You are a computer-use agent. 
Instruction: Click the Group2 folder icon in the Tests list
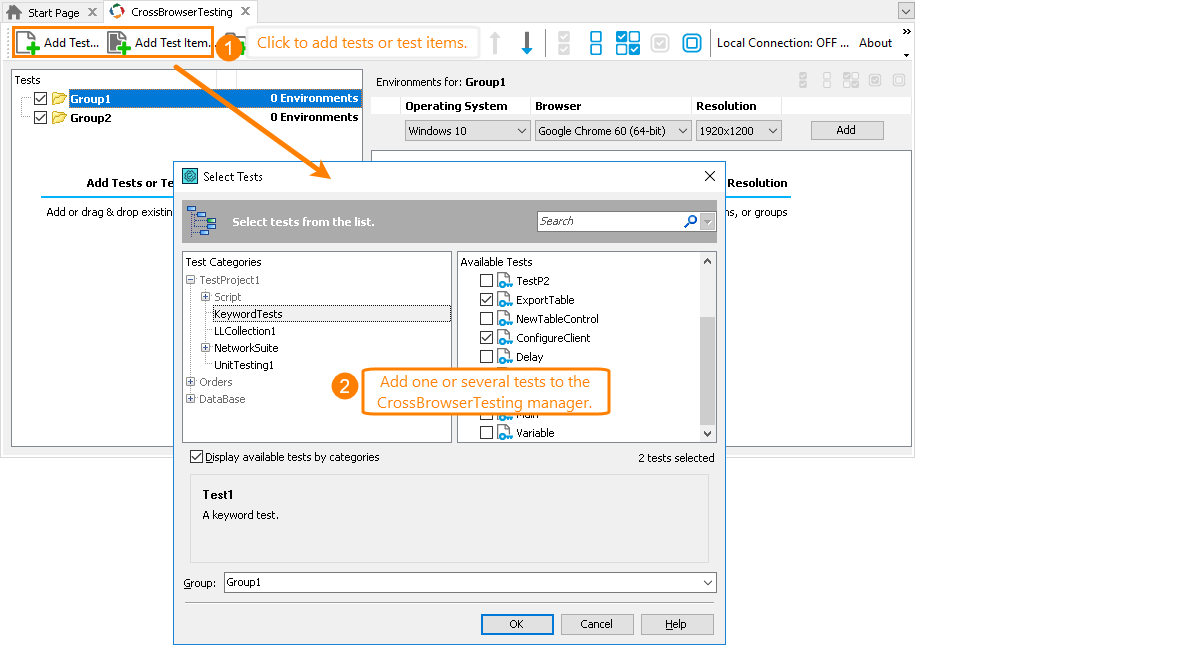click(x=59, y=117)
